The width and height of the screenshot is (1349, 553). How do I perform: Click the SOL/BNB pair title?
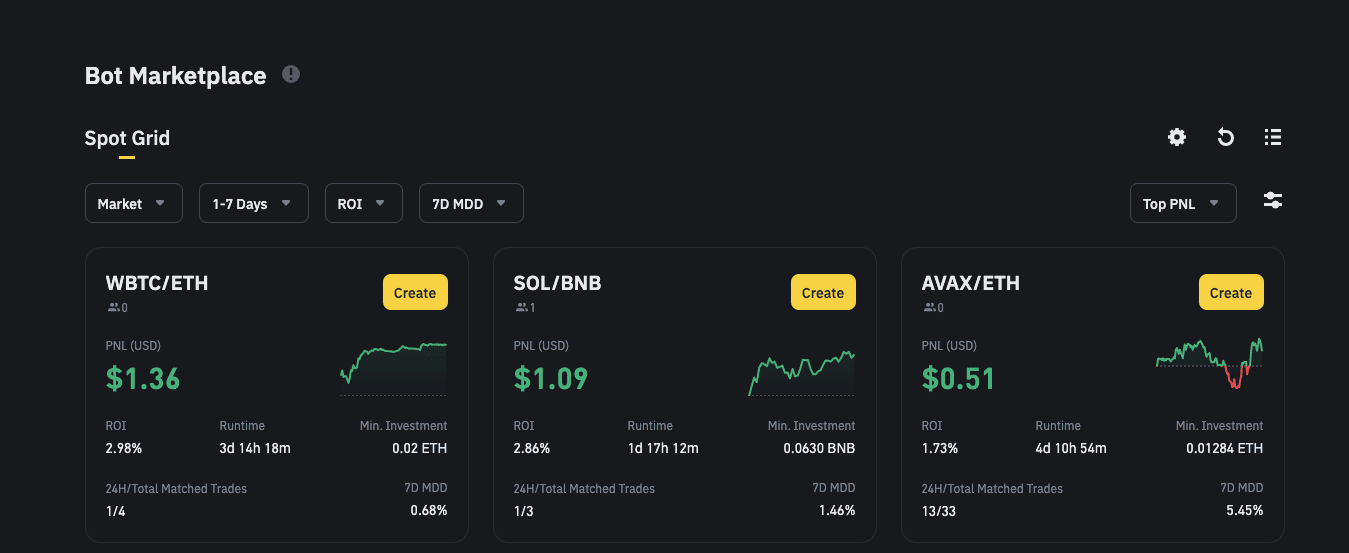(557, 283)
